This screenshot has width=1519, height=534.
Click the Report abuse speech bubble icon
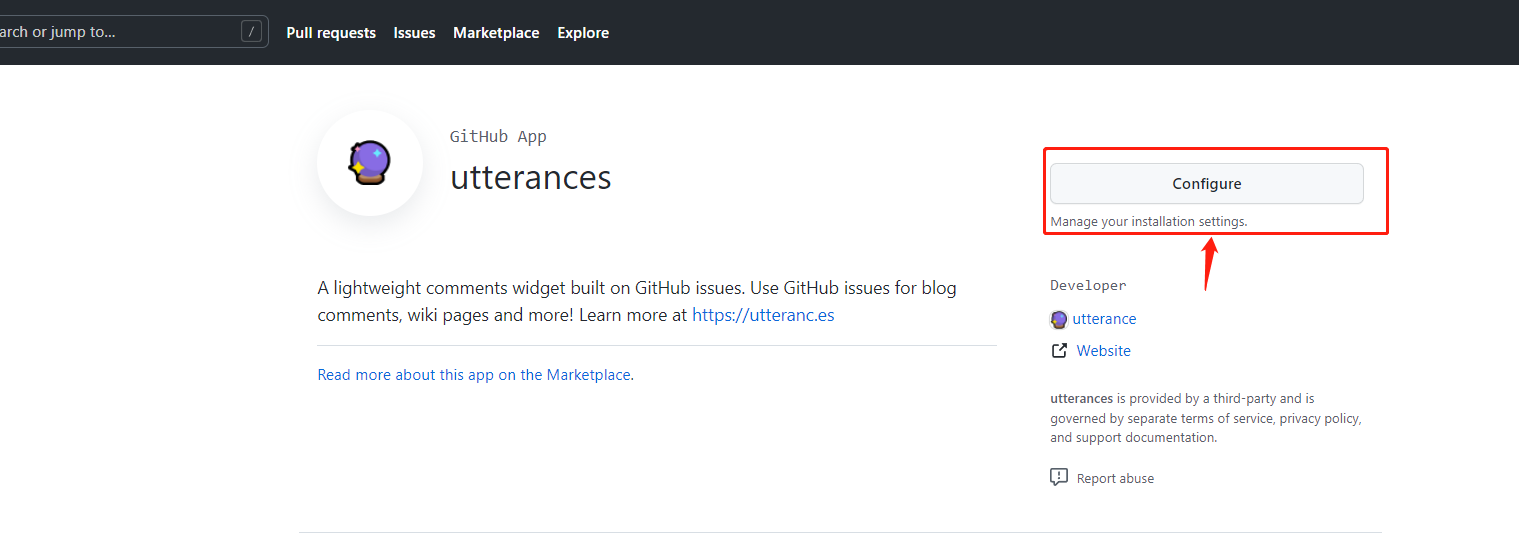tap(1059, 478)
